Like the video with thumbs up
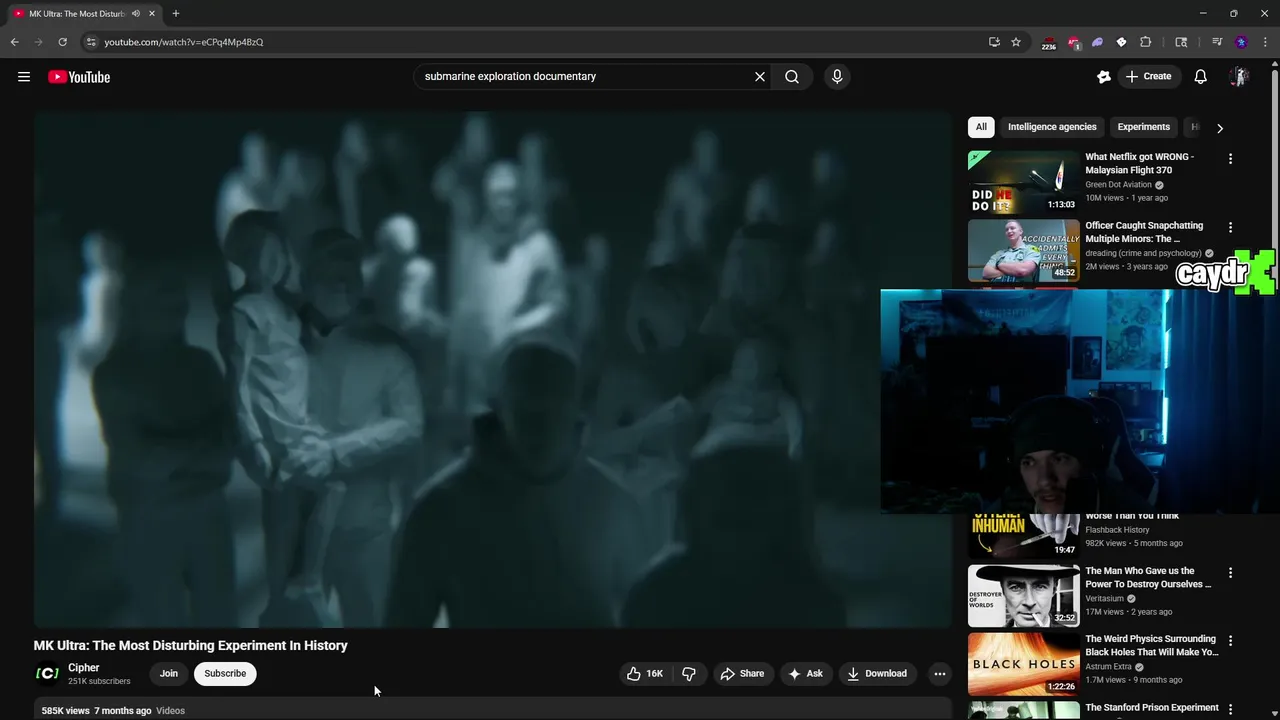Viewport: 1280px width, 720px height. tap(645, 674)
